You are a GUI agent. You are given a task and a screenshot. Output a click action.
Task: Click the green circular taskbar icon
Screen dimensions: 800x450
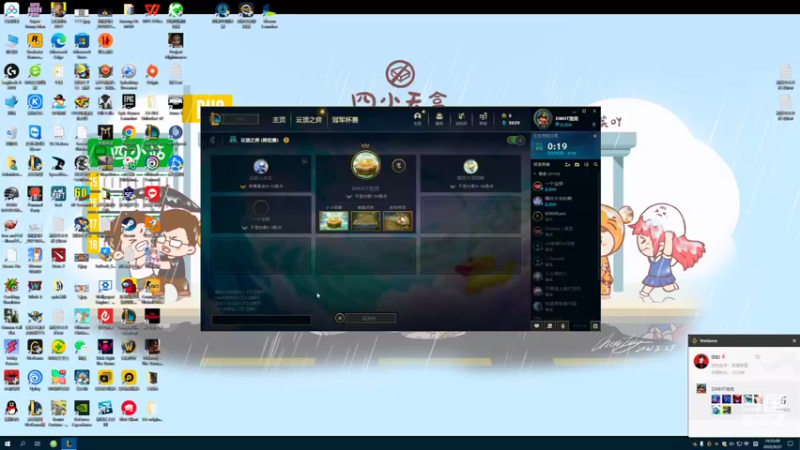(x=53, y=444)
